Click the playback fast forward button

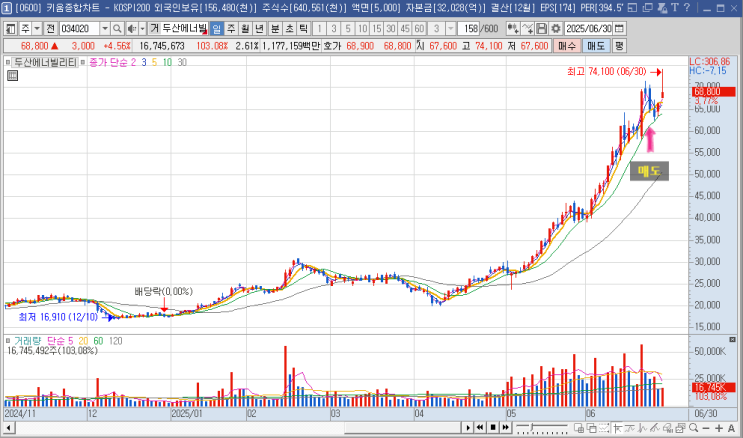point(506,428)
